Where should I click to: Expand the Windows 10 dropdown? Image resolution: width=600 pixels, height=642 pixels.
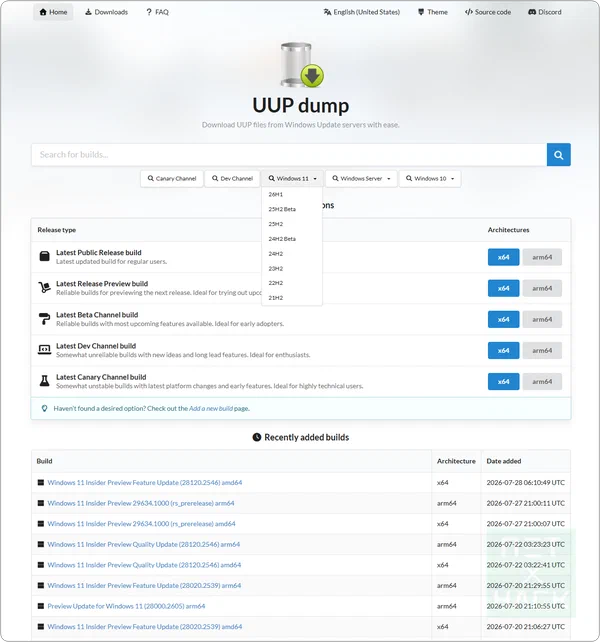(430, 179)
